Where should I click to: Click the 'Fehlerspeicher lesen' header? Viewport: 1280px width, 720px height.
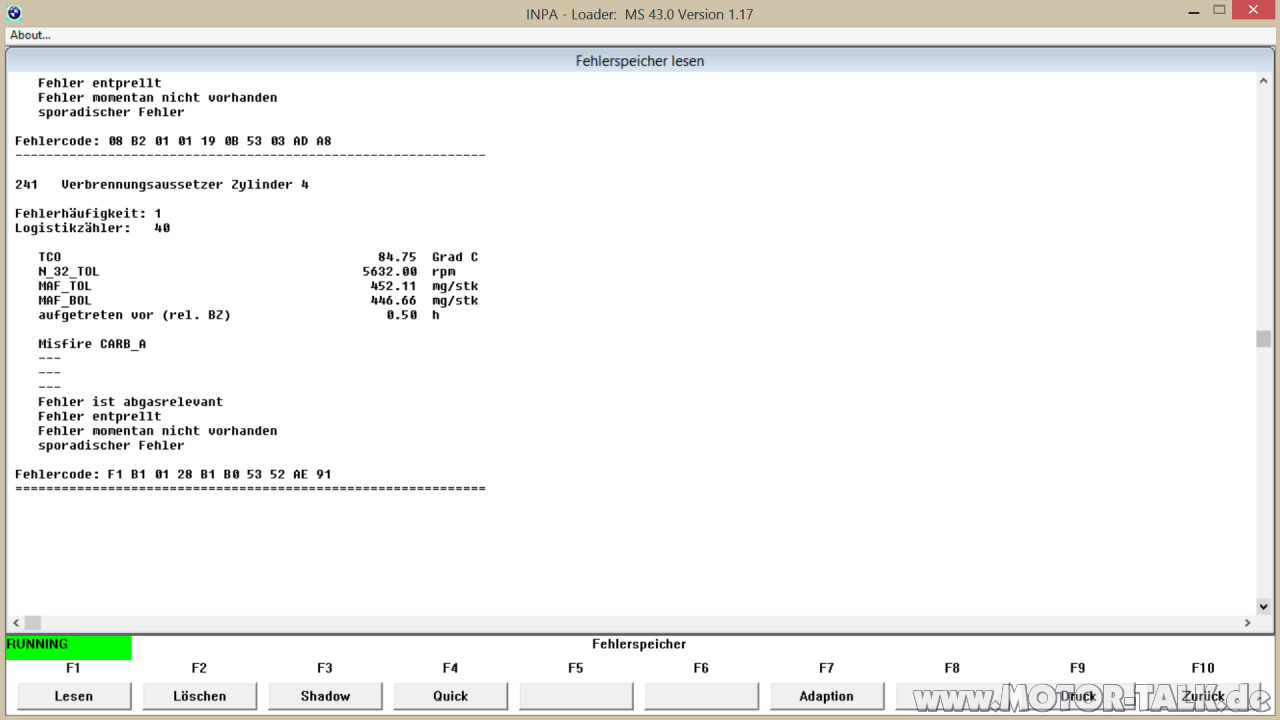[x=640, y=61]
